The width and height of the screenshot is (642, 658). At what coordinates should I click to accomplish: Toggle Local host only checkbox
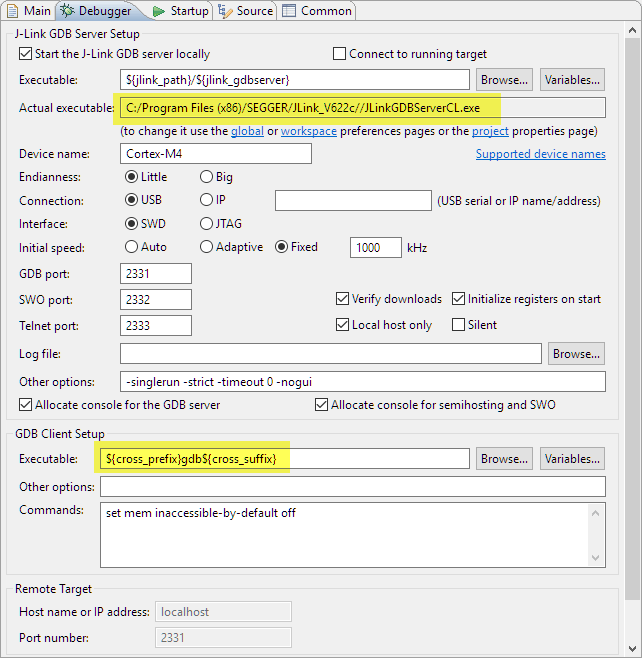pyautogui.click(x=342, y=325)
